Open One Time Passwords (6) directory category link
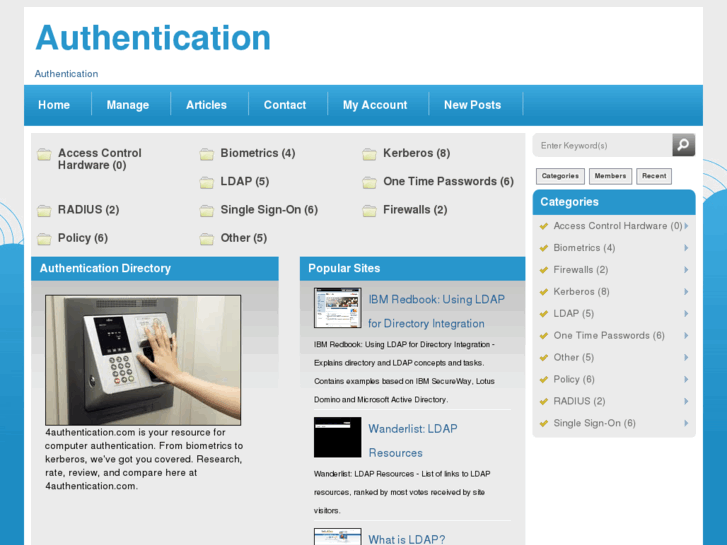 (x=448, y=181)
